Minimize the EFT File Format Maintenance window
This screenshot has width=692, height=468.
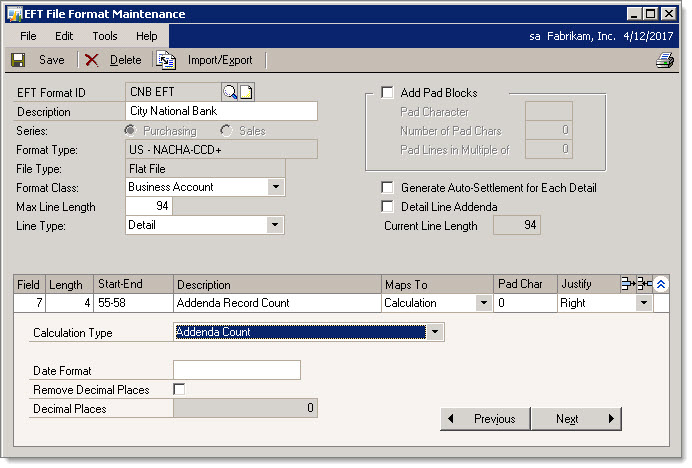634,14
